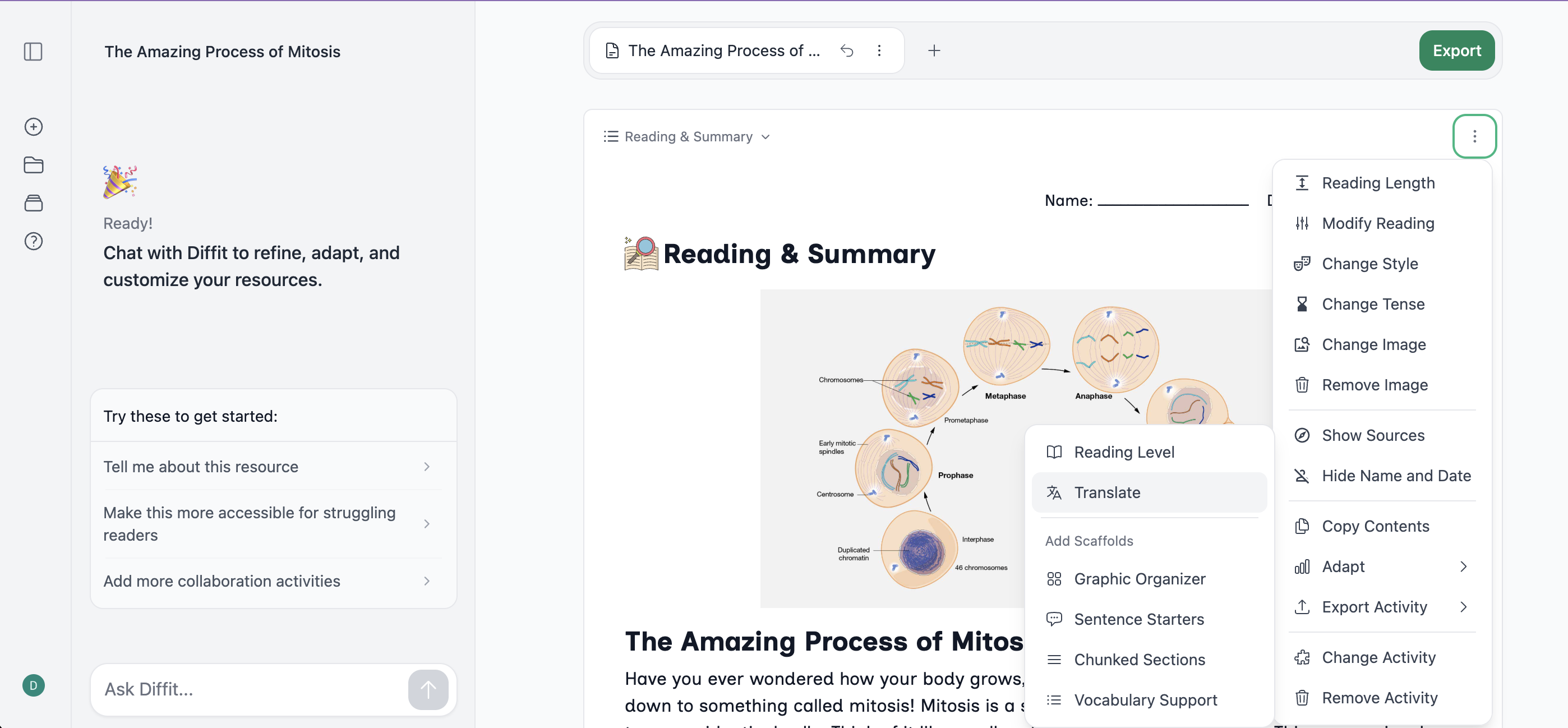Viewport: 1568px width, 728px height.
Task: Click the Ask Diffit input field
Action: pyautogui.click(x=251, y=689)
